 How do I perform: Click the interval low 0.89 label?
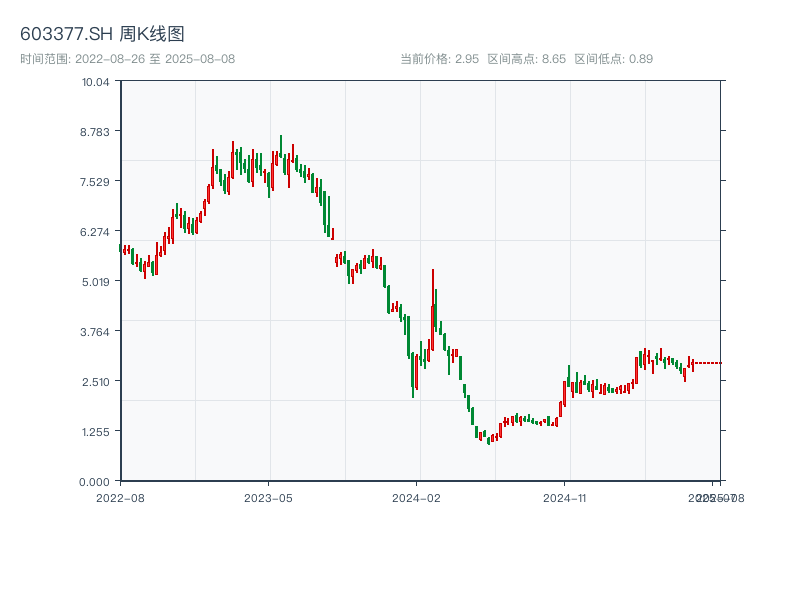[x=613, y=59]
